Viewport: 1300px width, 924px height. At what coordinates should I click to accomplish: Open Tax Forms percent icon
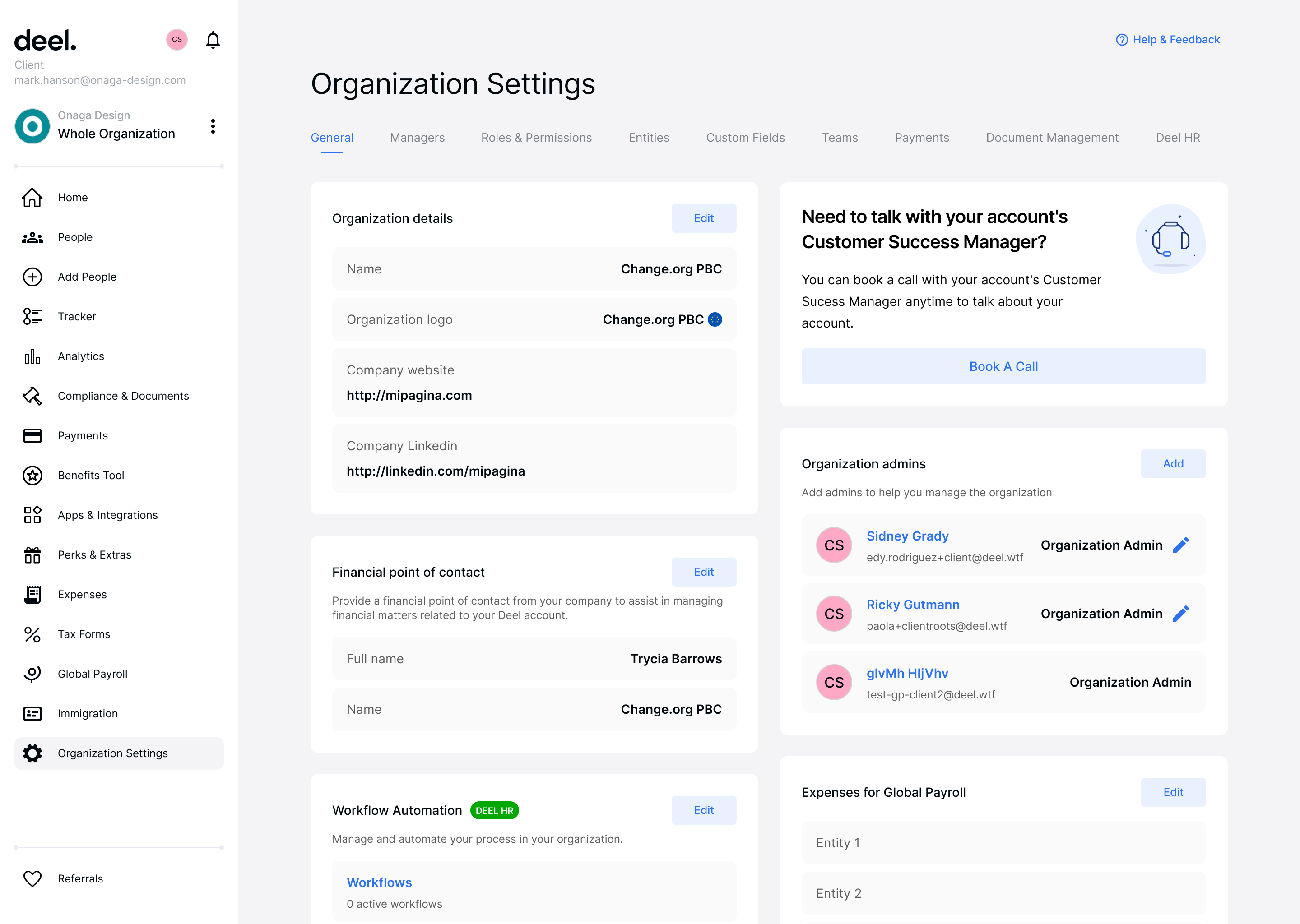[32, 634]
